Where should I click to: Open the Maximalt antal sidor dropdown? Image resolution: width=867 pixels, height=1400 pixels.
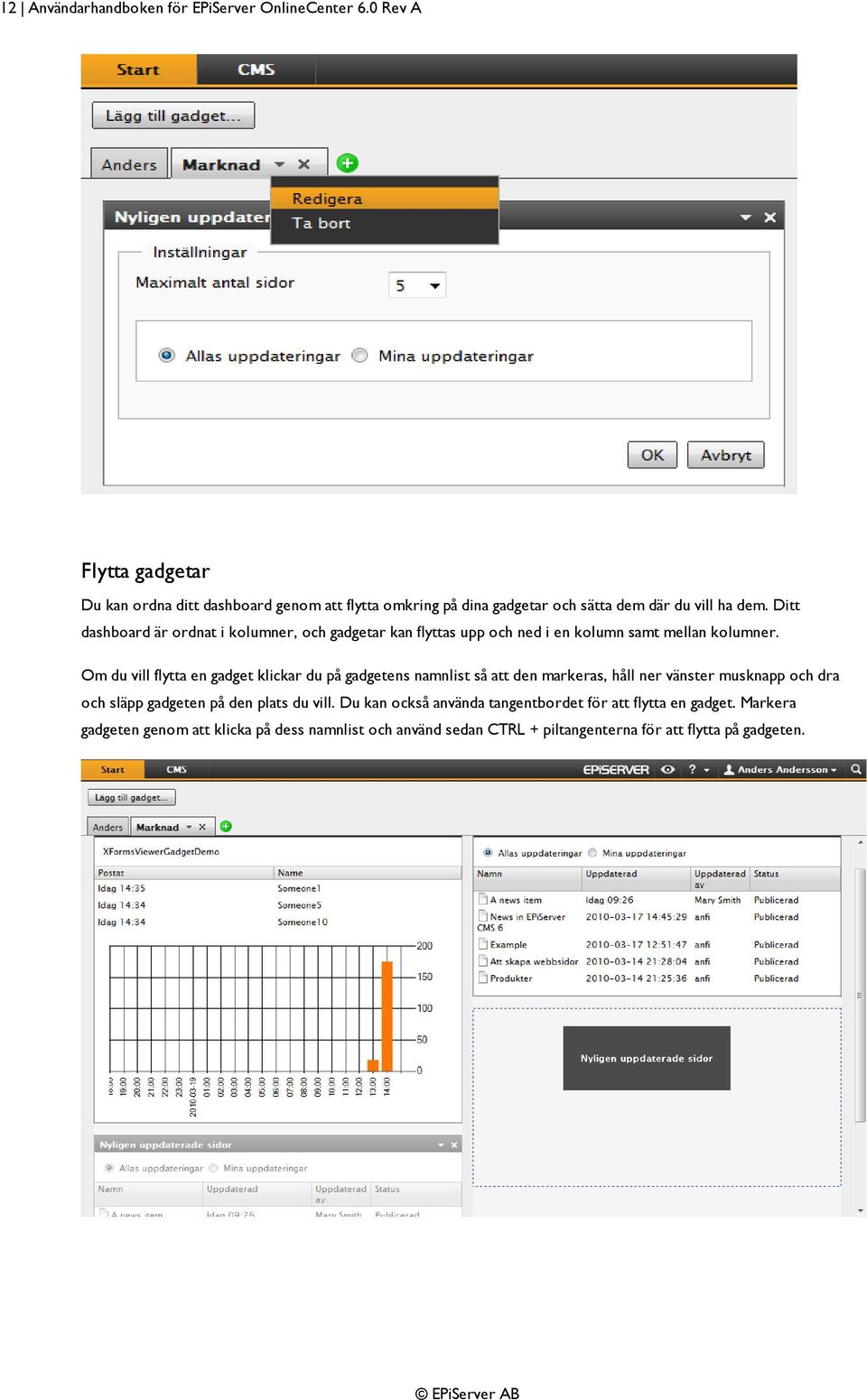[417, 285]
